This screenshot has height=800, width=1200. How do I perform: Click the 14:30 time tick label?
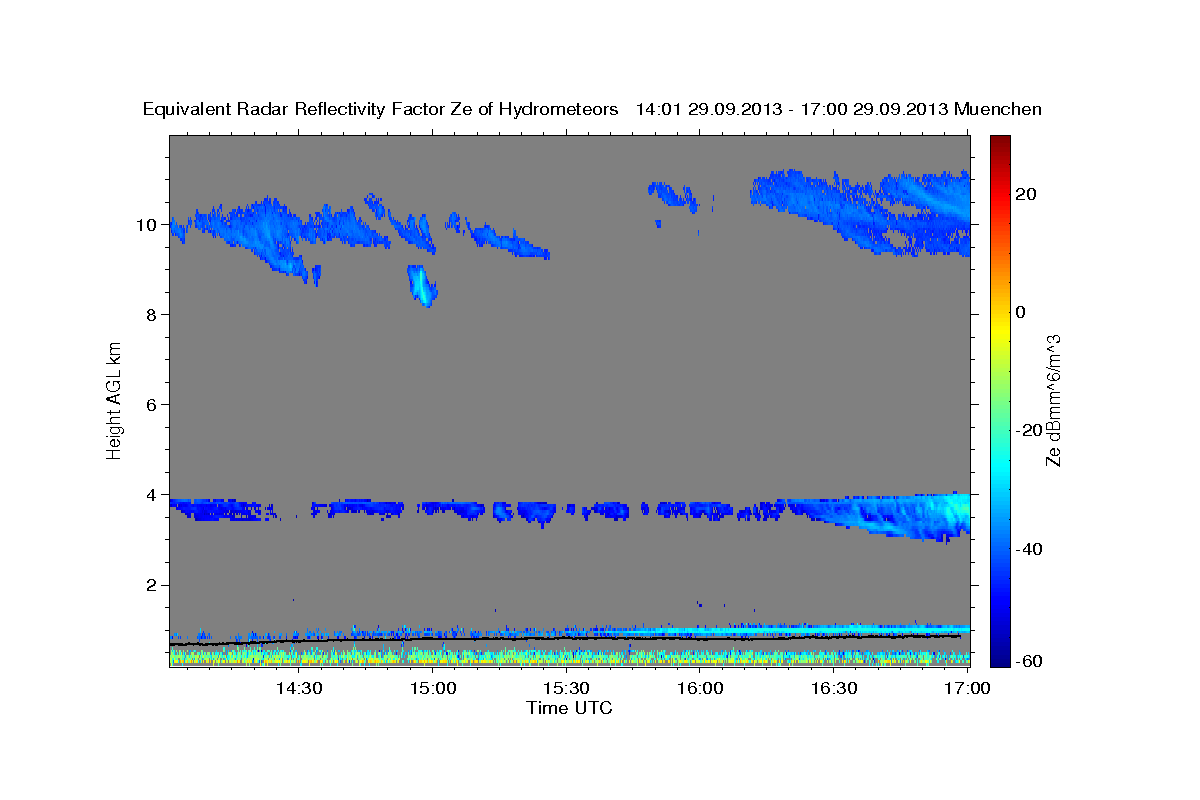(x=299, y=688)
